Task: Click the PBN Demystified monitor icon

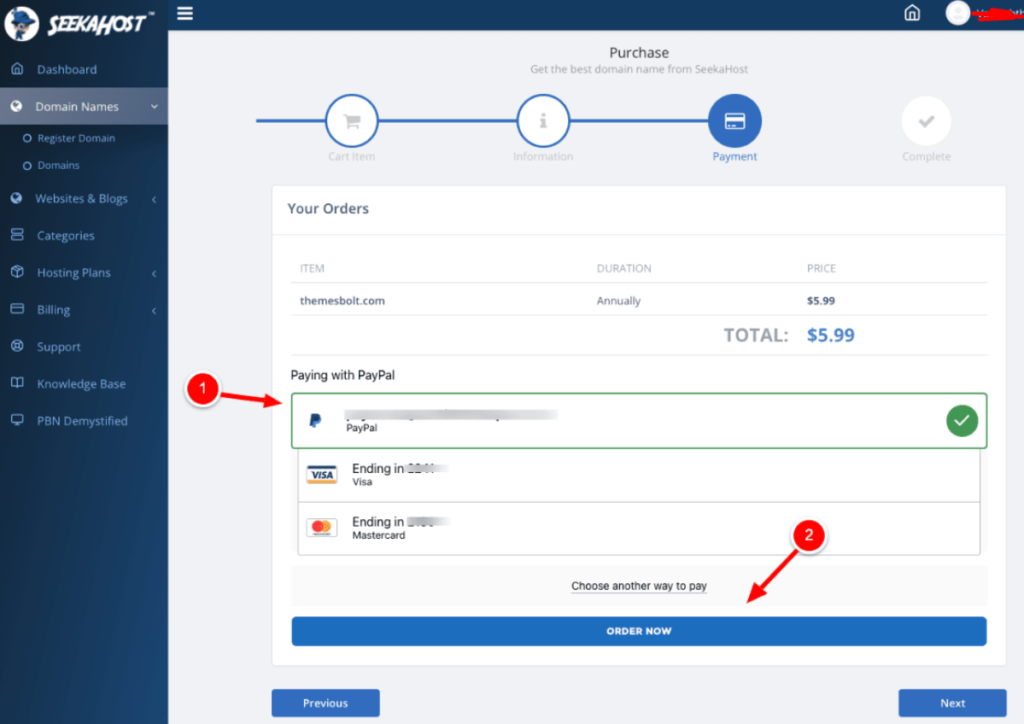Action: [18, 420]
